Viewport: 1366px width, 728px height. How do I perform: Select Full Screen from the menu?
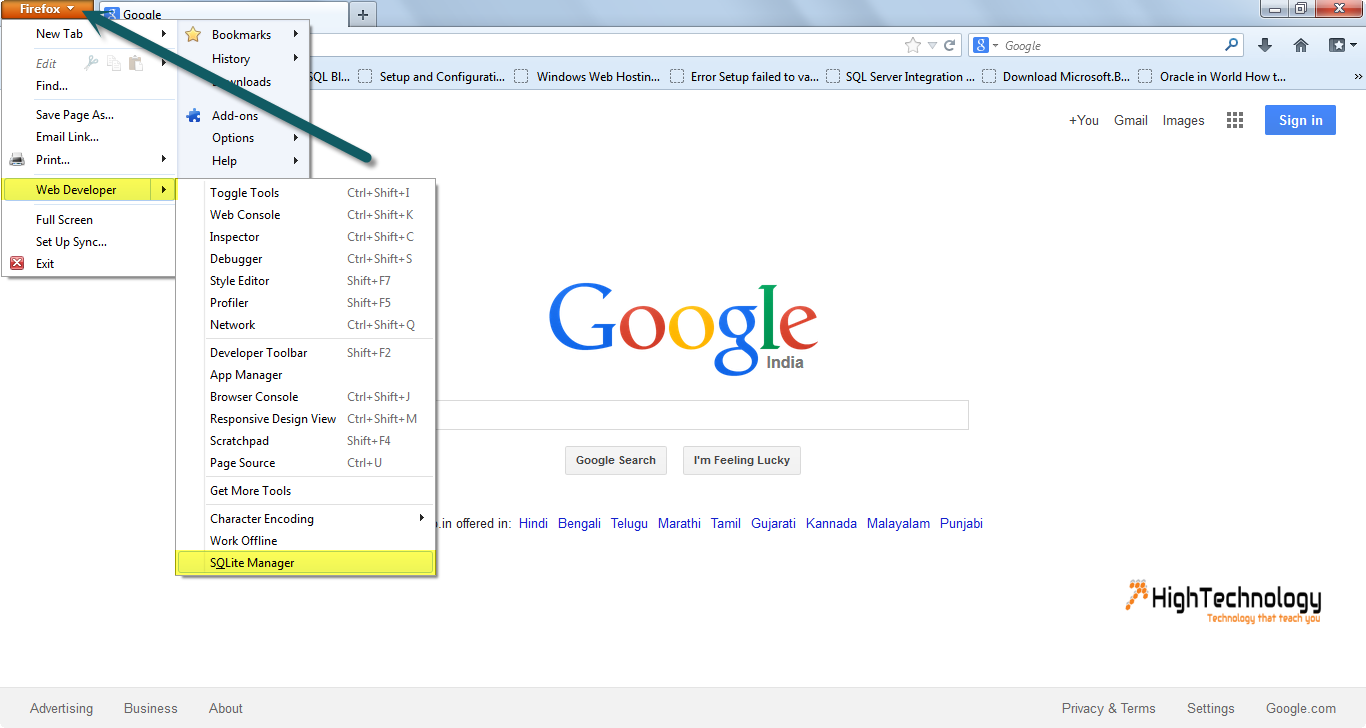click(64, 220)
